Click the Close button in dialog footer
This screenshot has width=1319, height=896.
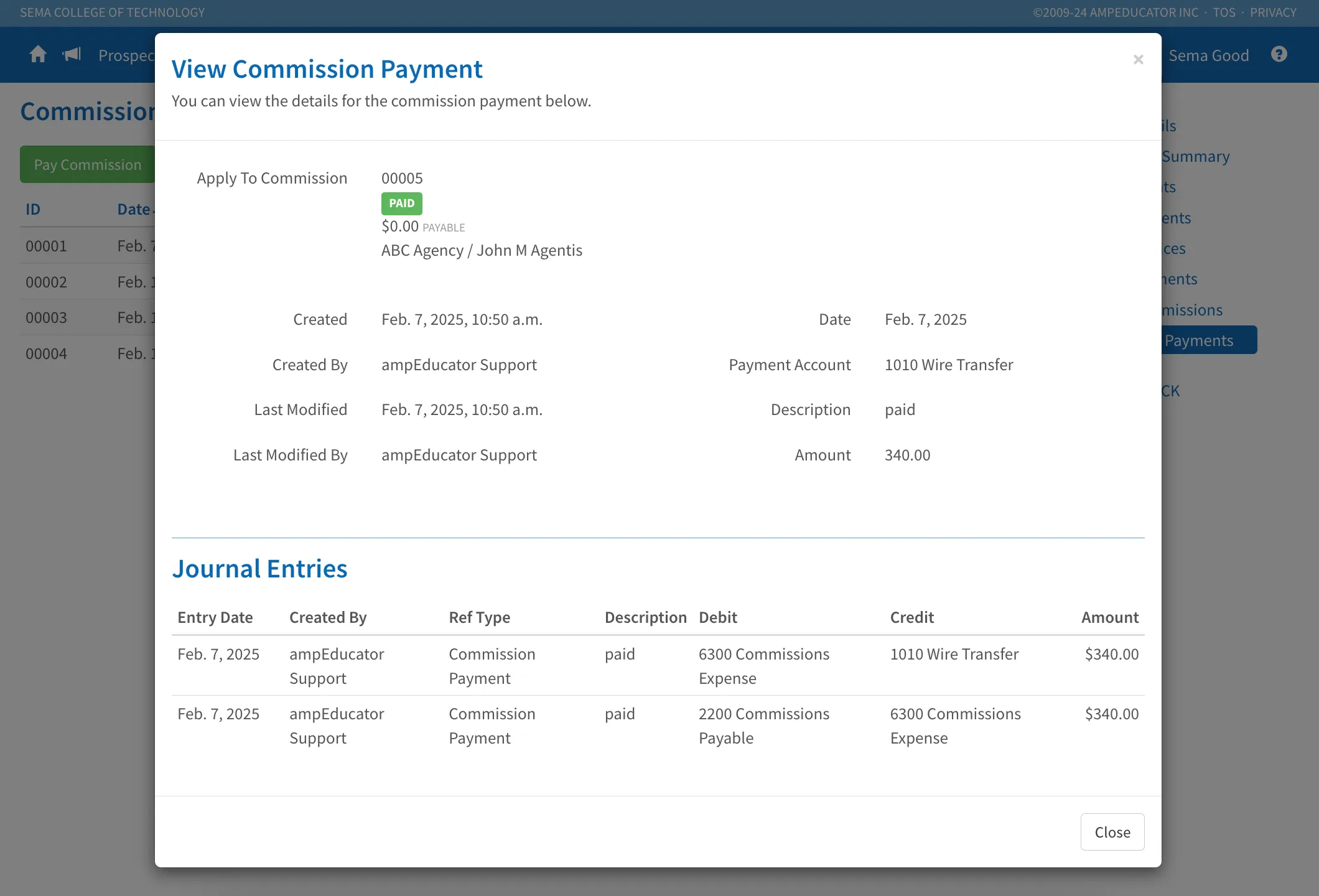[1112, 832]
